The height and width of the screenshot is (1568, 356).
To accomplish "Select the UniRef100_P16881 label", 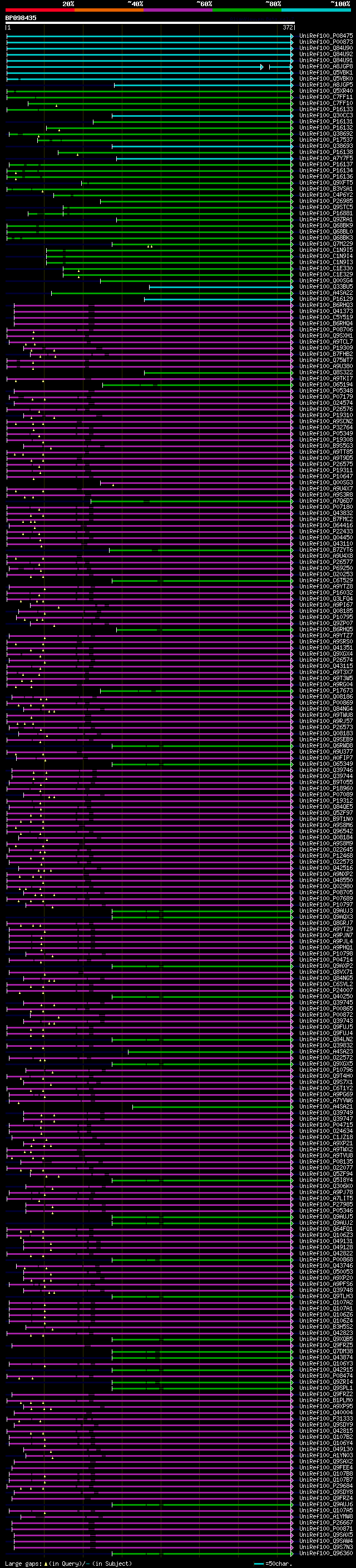I will pos(325,213).
